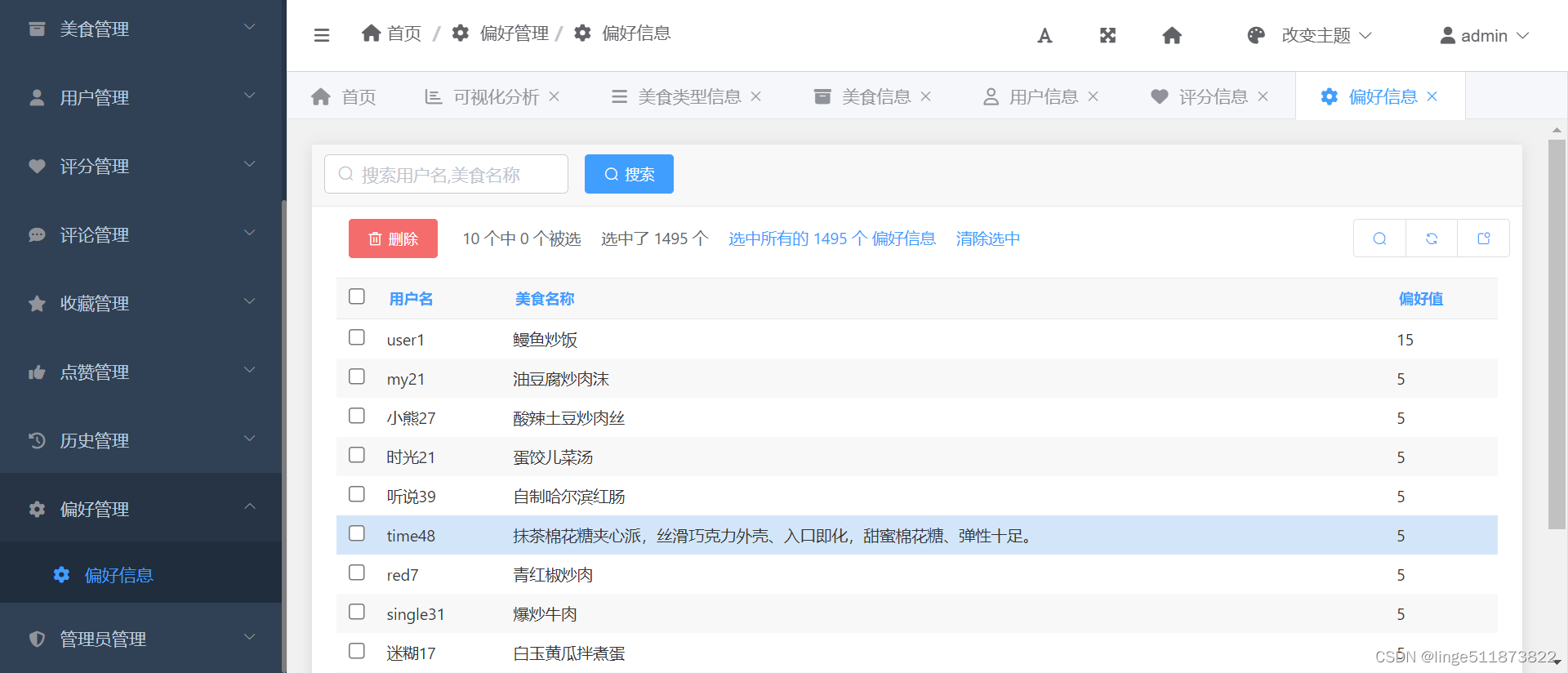Click the 搜索用户名,美食名称 search field
Screen dimensions: 1568x673
(x=446, y=174)
